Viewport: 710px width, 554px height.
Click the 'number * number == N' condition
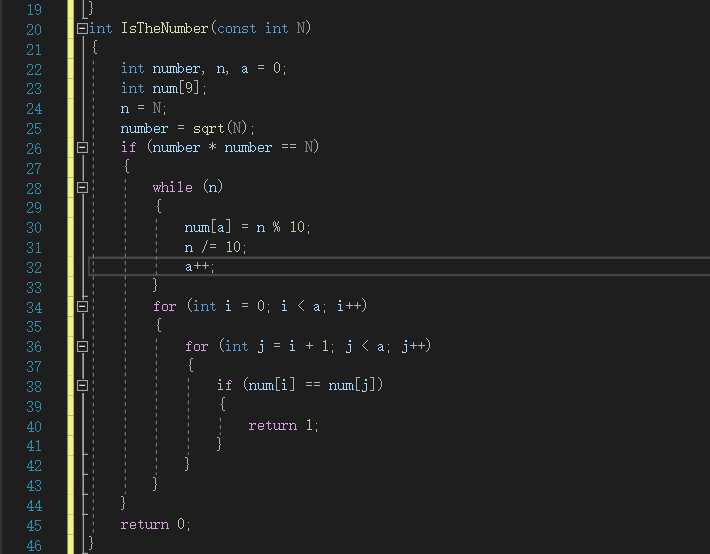click(233, 147)
